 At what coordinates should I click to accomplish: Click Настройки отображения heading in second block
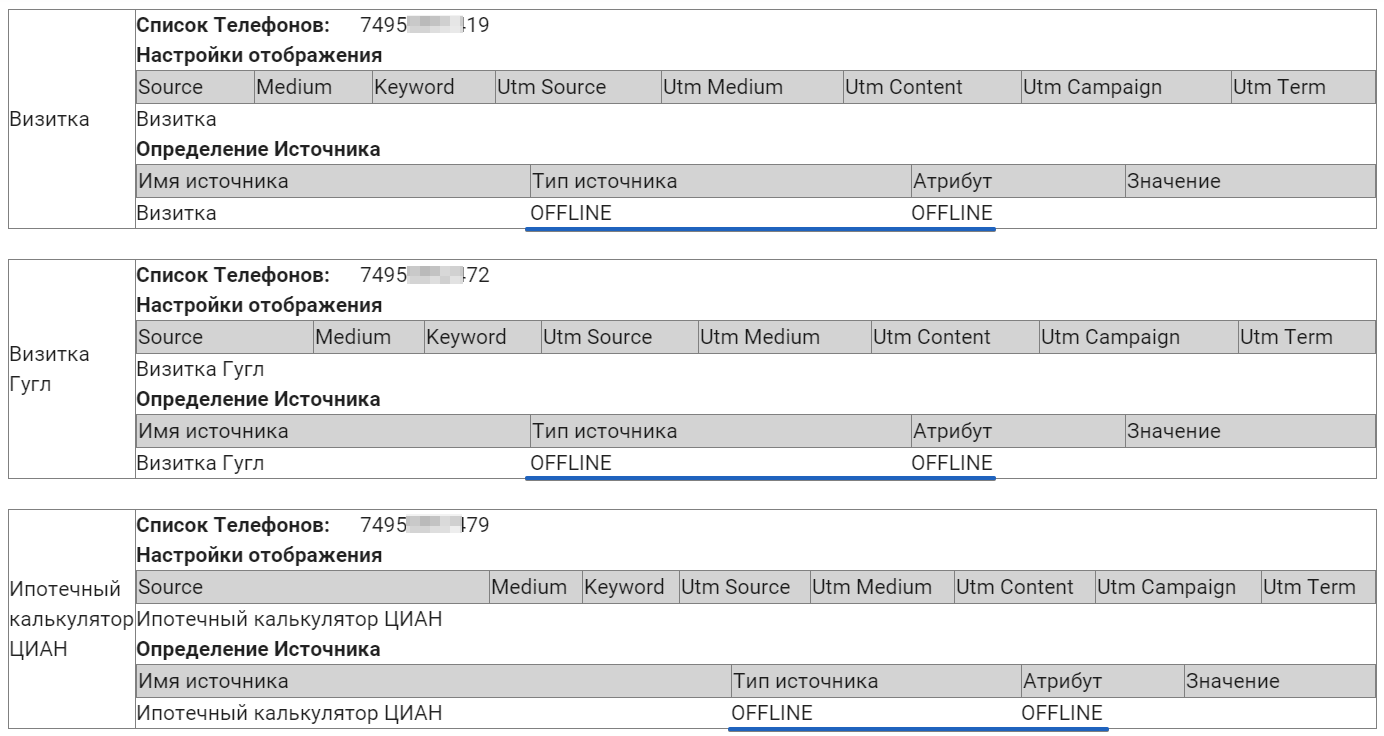click(259, 305)
